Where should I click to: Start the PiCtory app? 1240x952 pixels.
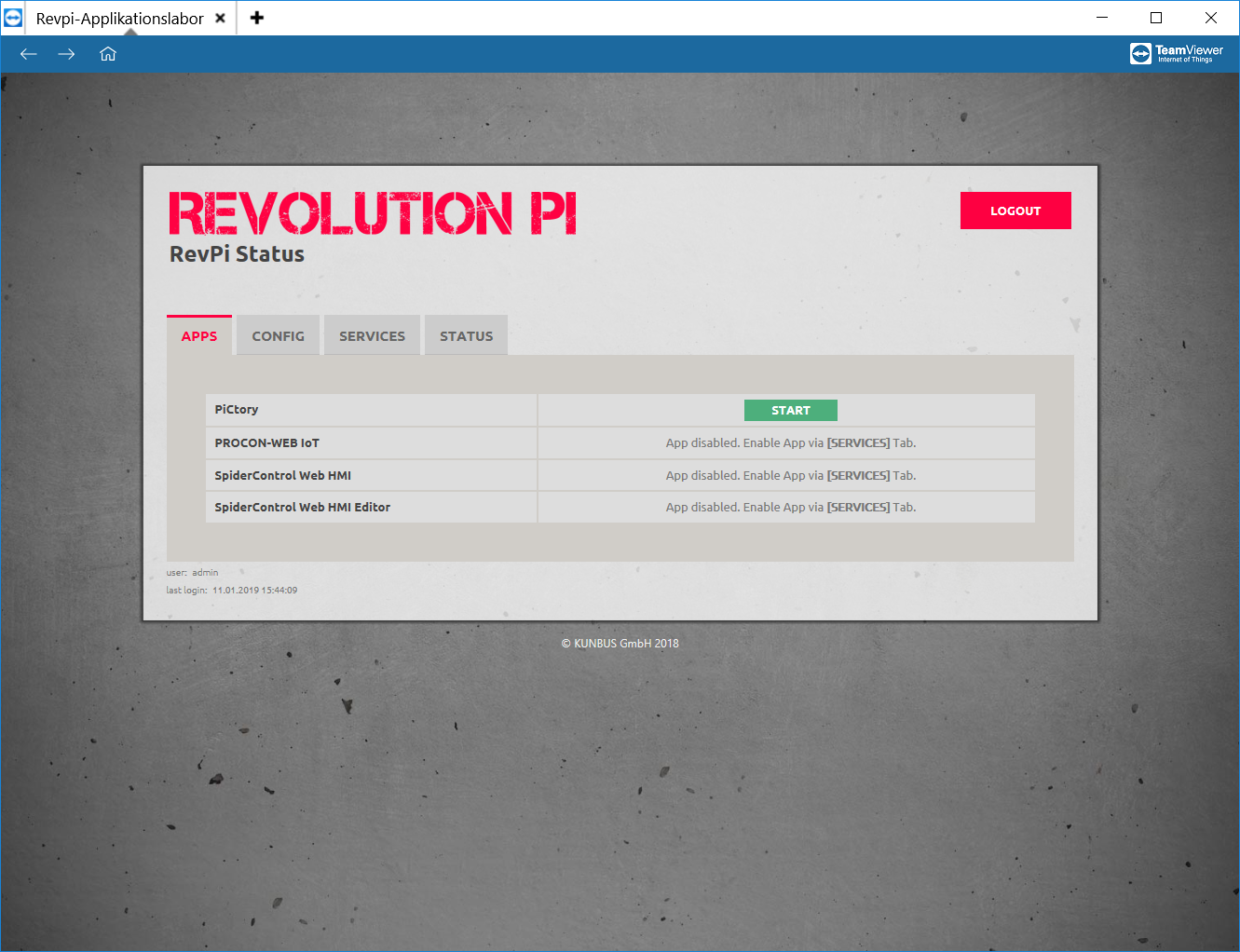point(791,410)
